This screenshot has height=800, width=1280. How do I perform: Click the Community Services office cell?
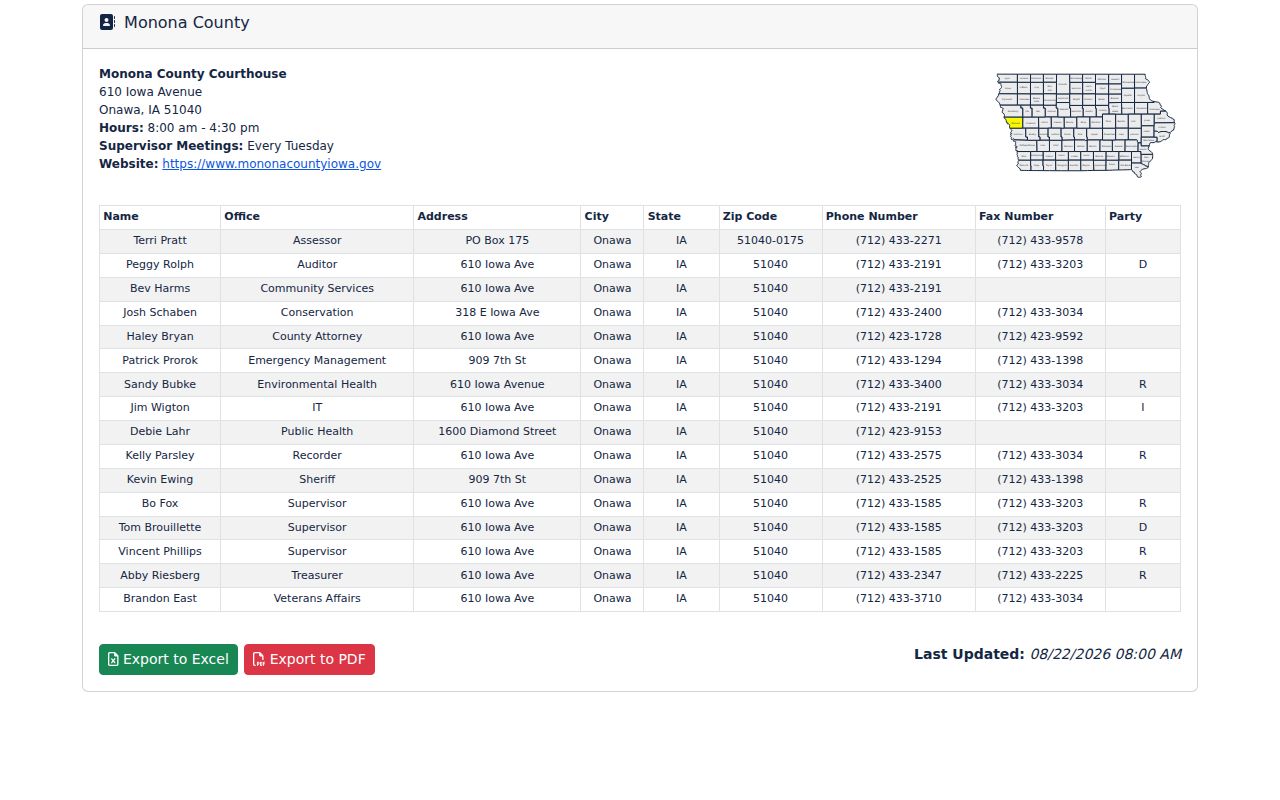pos(317,289)
